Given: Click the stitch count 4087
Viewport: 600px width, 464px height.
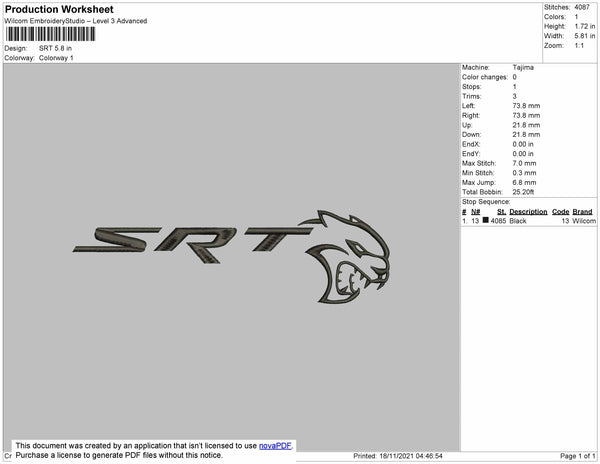Looking at the screenshot, I should click(x=582, y=7).
